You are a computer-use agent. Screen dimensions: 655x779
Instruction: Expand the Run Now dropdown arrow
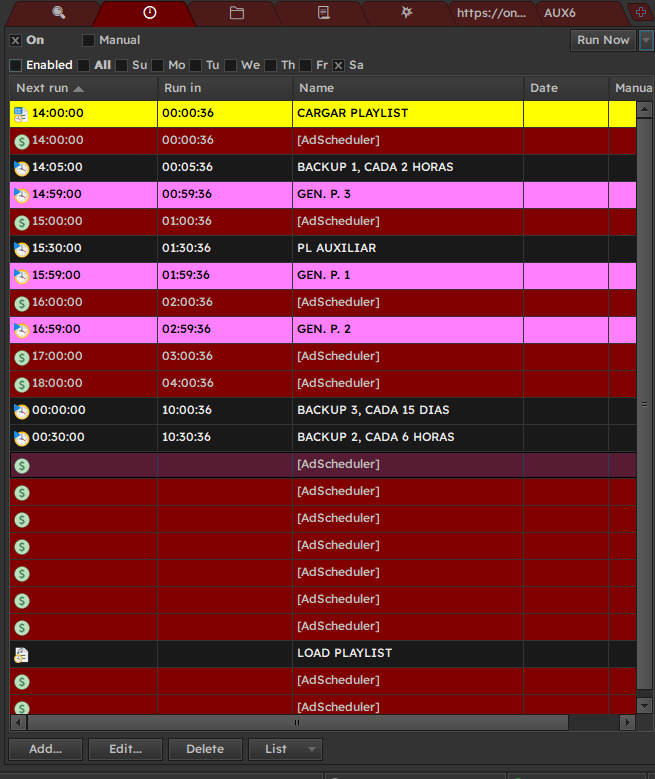(645, 40)
